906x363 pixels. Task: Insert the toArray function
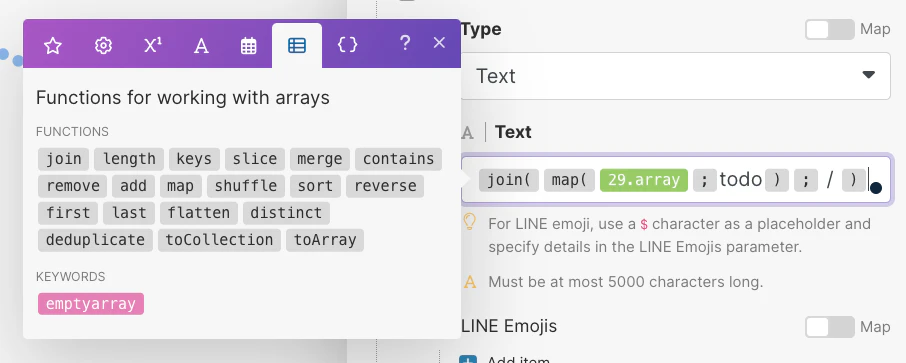coord(325,240)
